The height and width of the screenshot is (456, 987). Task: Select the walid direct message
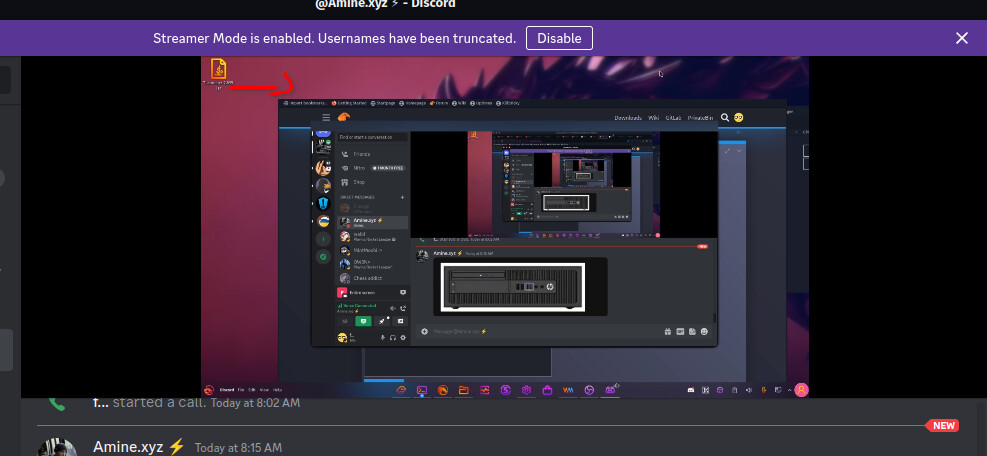(373, 236)
